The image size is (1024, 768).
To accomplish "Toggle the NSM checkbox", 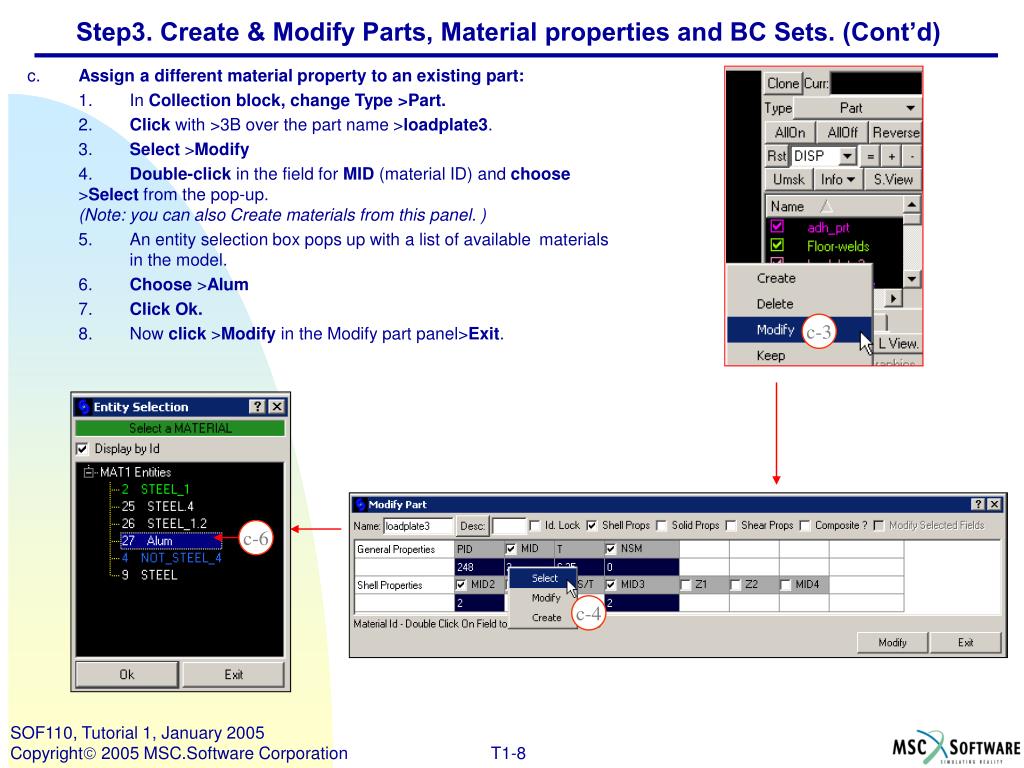I will click(611, 549).
